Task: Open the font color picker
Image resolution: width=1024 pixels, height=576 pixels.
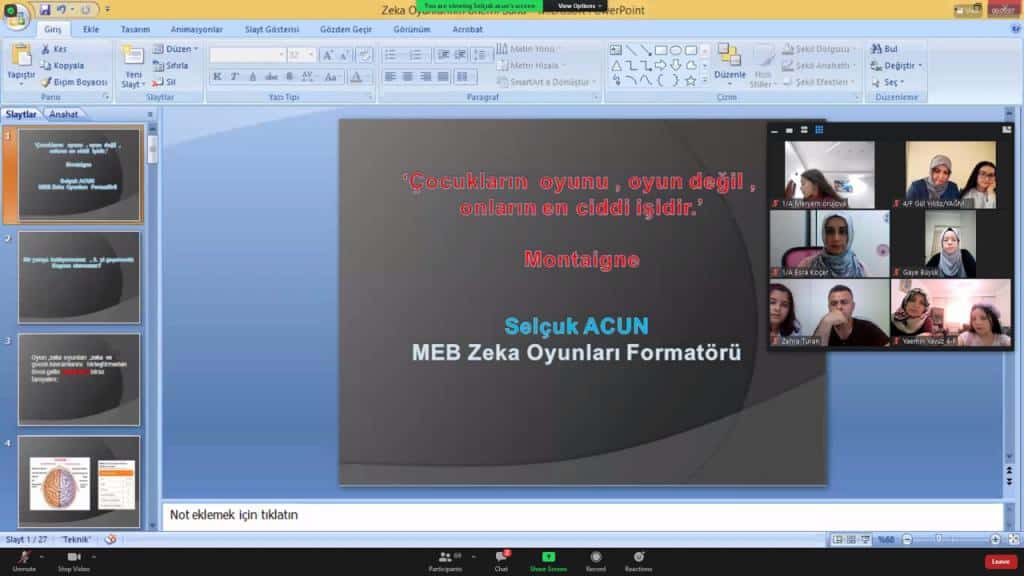Action: click(358, 77)
